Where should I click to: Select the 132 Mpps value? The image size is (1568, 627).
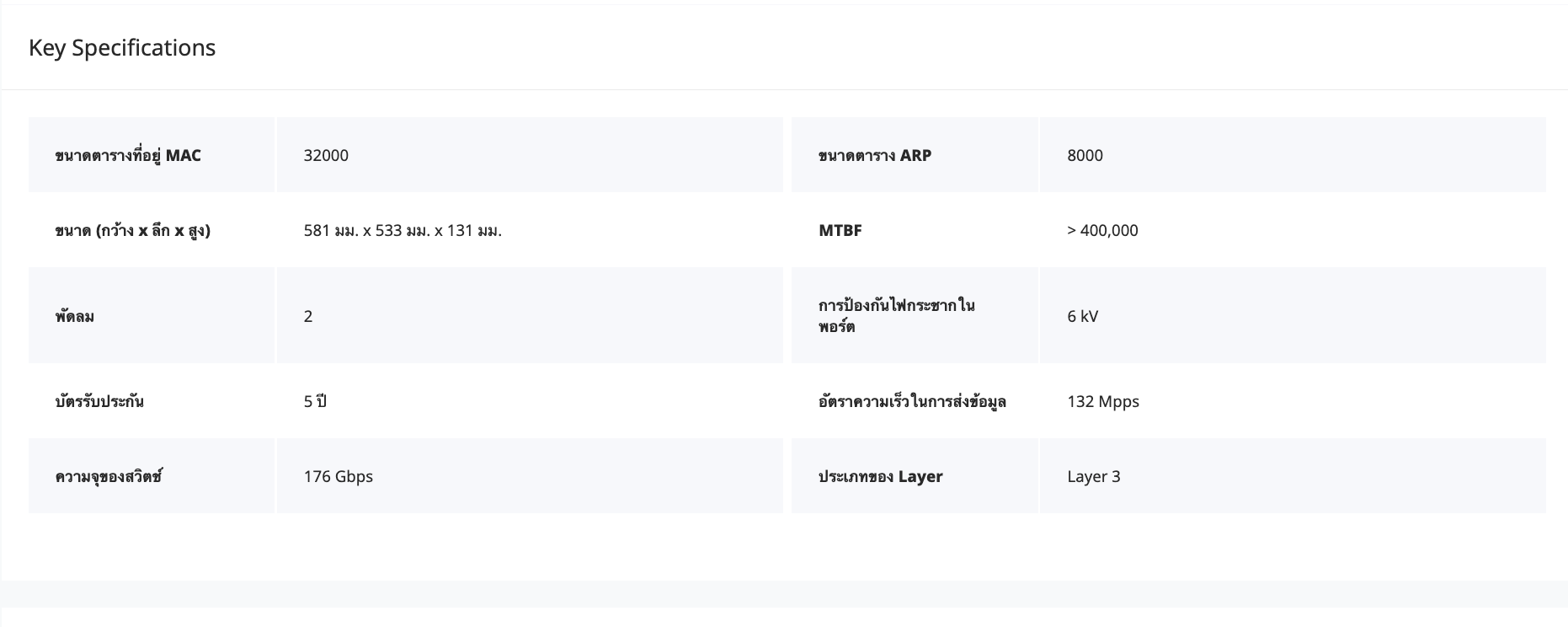click(x=1103, y=401)
